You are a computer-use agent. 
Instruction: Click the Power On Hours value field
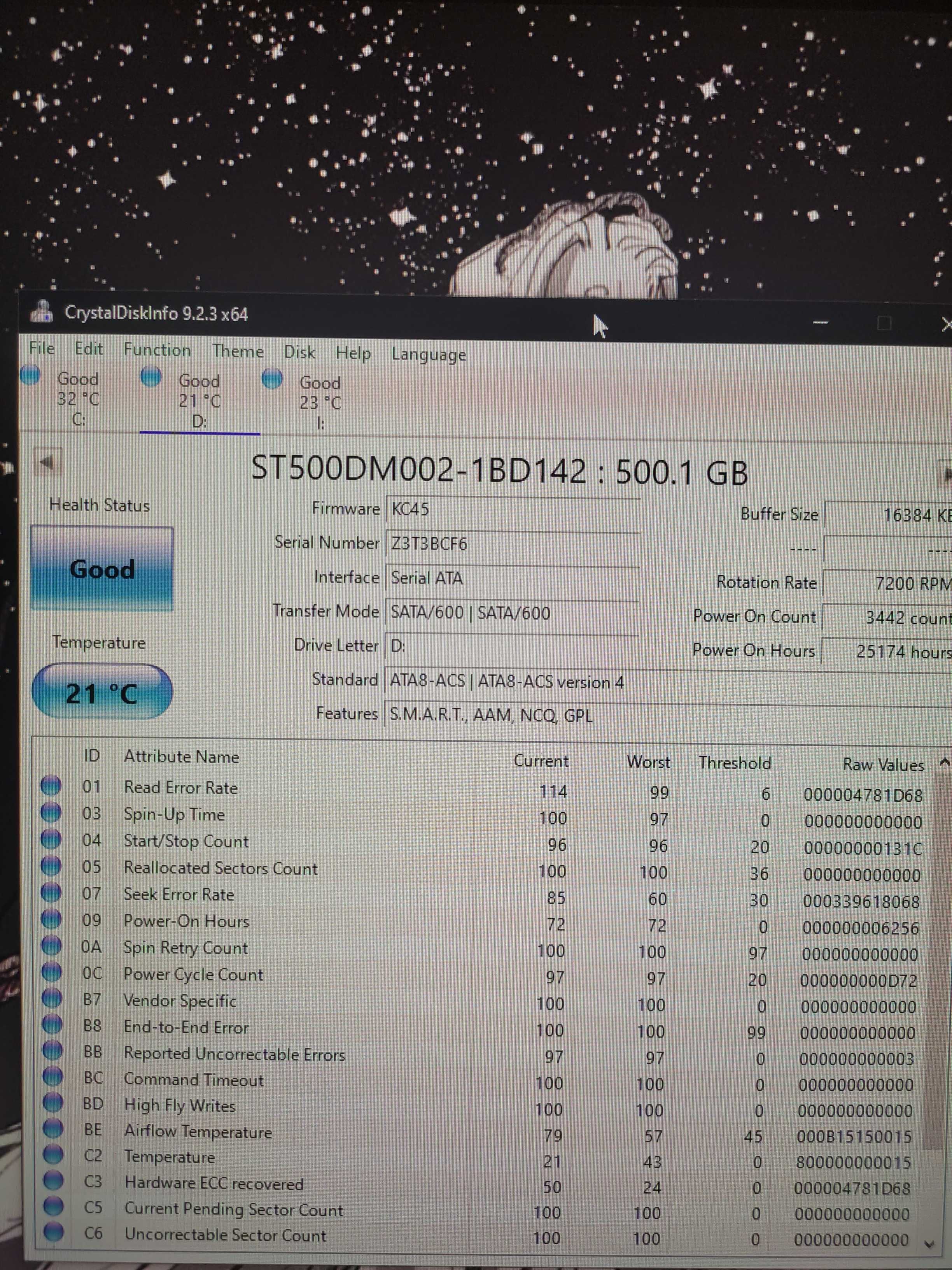pos(886,652)
